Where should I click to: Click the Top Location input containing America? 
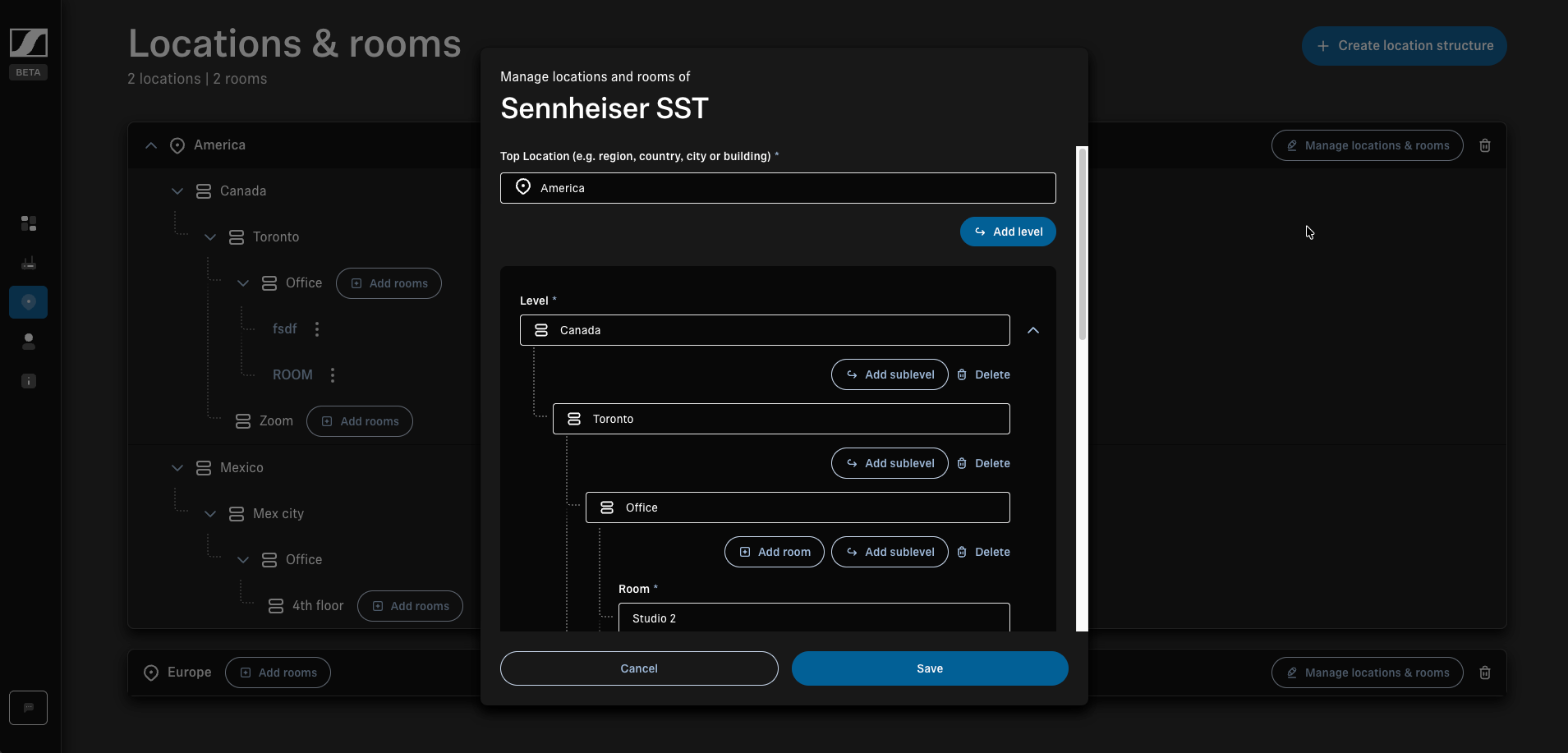coord(777,188)
